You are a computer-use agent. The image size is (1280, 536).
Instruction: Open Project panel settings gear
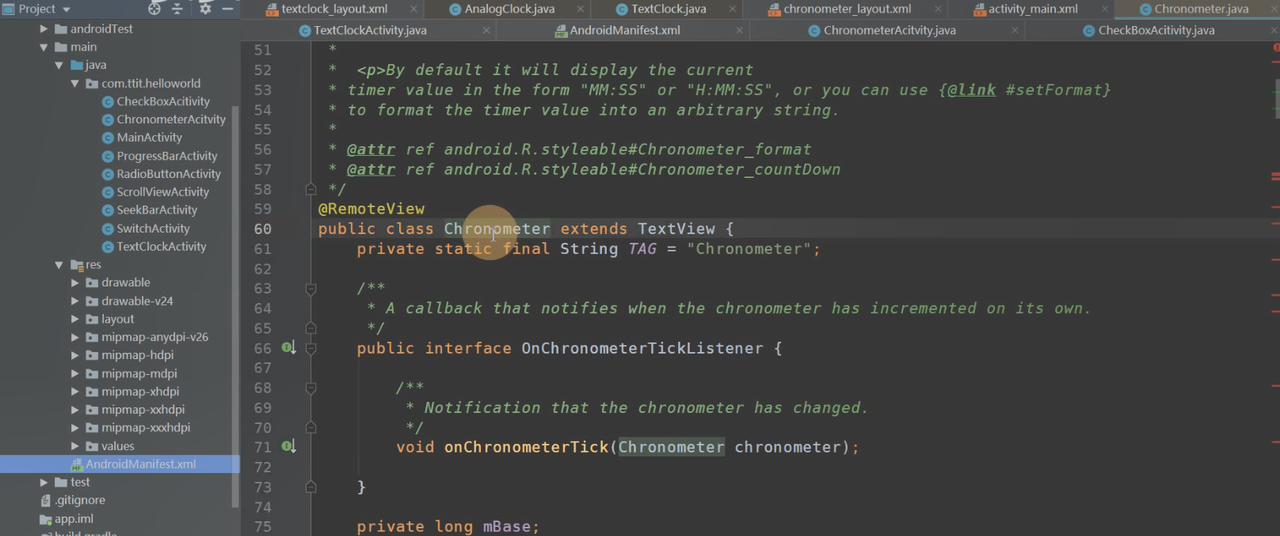[x=205, y=9]
